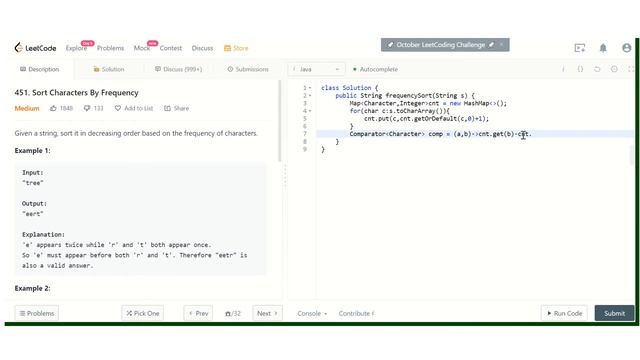Screen dimensions: 640x360
Task: Switch to the Description tab
Action: [x=40, y=69]
